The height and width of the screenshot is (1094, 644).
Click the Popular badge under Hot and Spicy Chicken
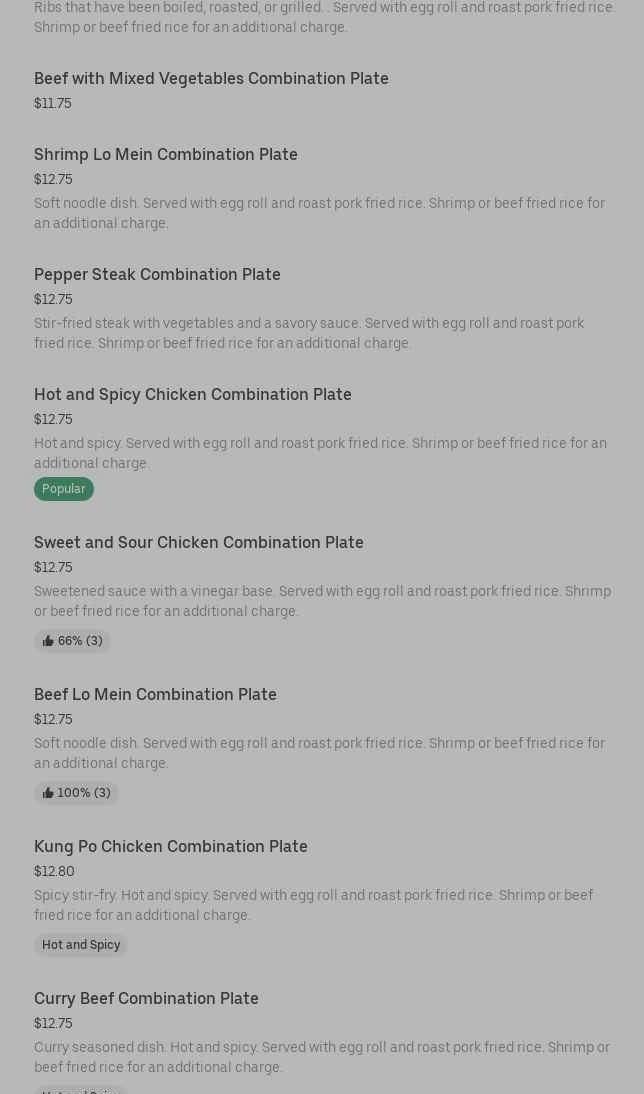pyautogui.click(x=63, y=489)
